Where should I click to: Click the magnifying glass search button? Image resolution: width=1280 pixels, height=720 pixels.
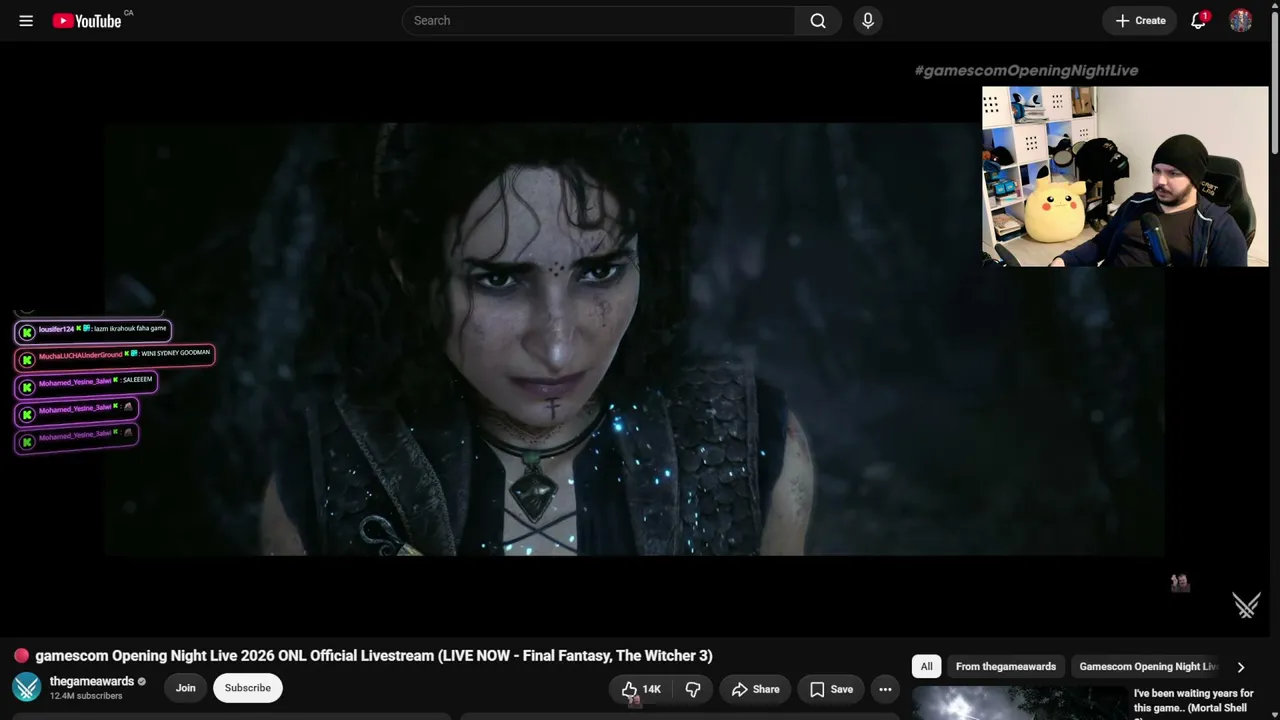point(818,20)
